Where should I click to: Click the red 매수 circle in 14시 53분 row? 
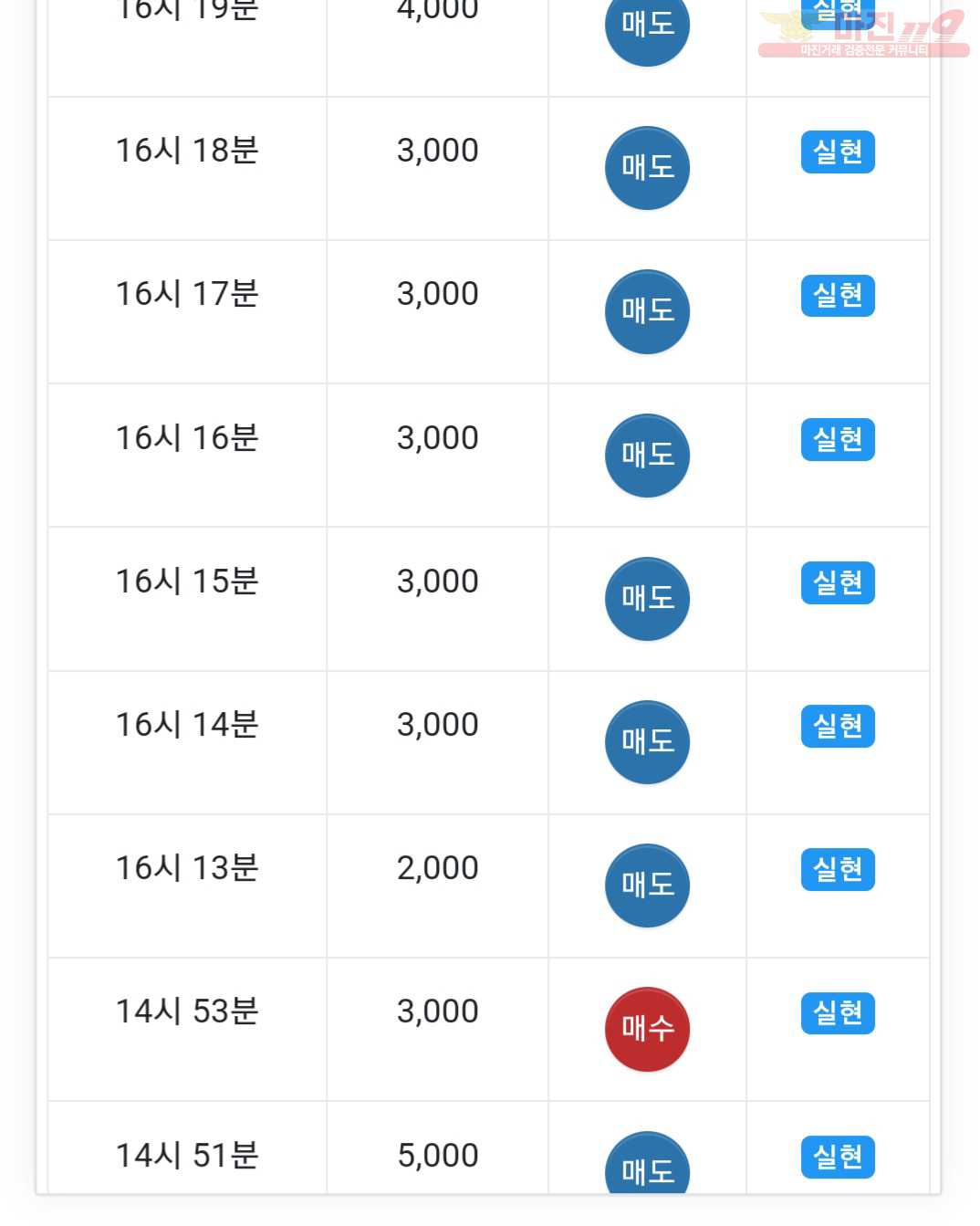[x=647, y=1029]
